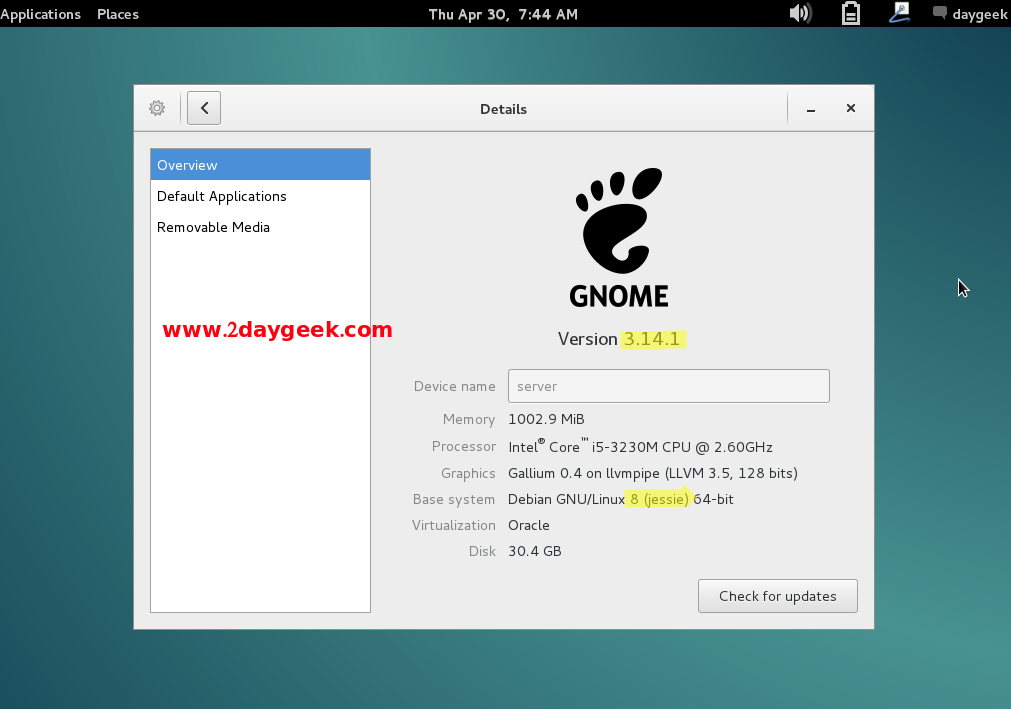Image resolution: width=1011 pixels, height=709 pixels.
Task: Select Overview in the sidebar
Action: pos(260,165)
